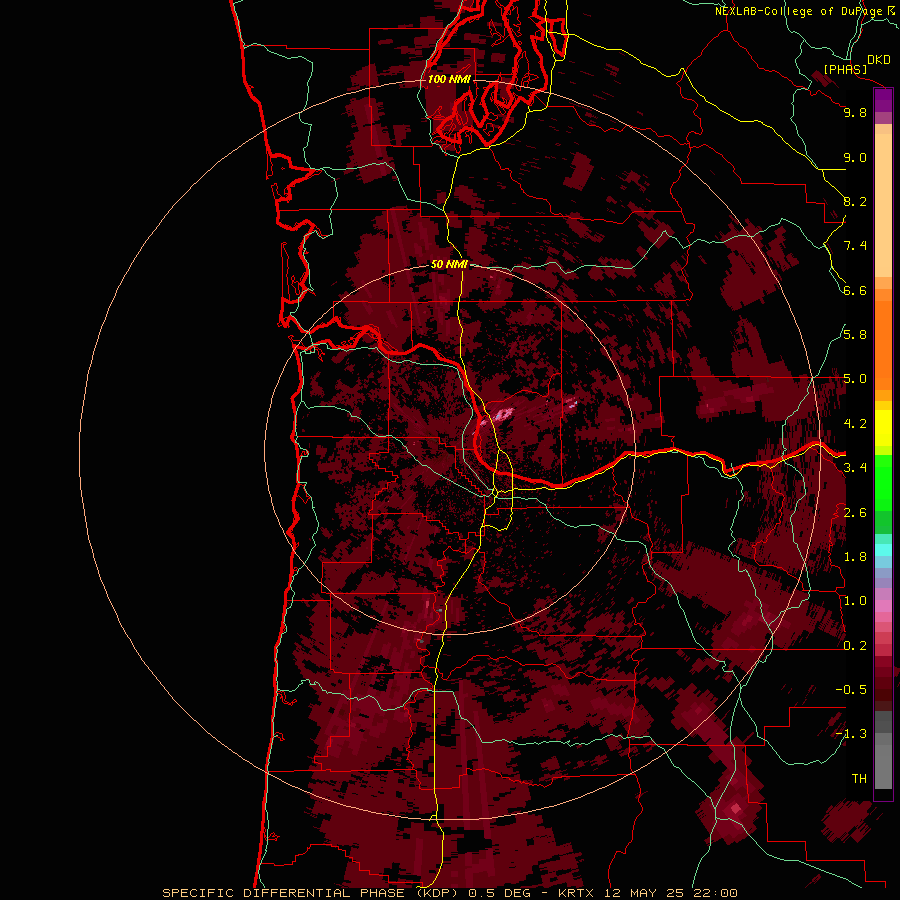Screen dimensions: 900x900
Task: Click the 2.6 legend value
Action: [x=855, y=513]
